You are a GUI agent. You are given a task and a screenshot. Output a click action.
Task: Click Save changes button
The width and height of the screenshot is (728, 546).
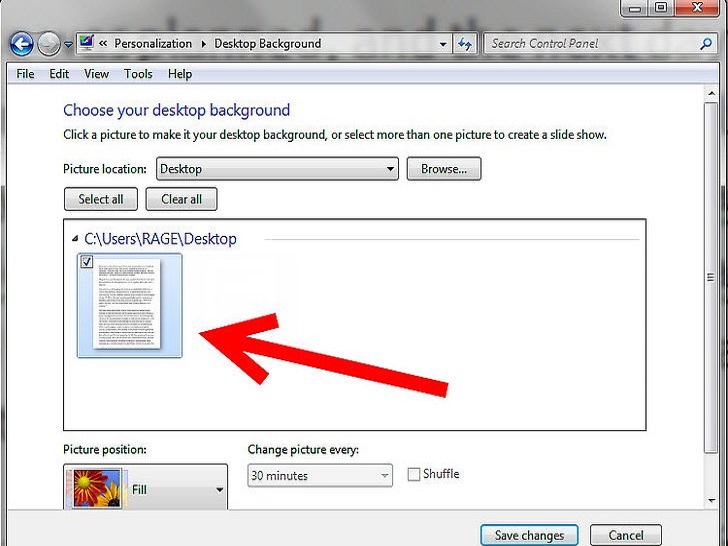(x=529, y=535)
